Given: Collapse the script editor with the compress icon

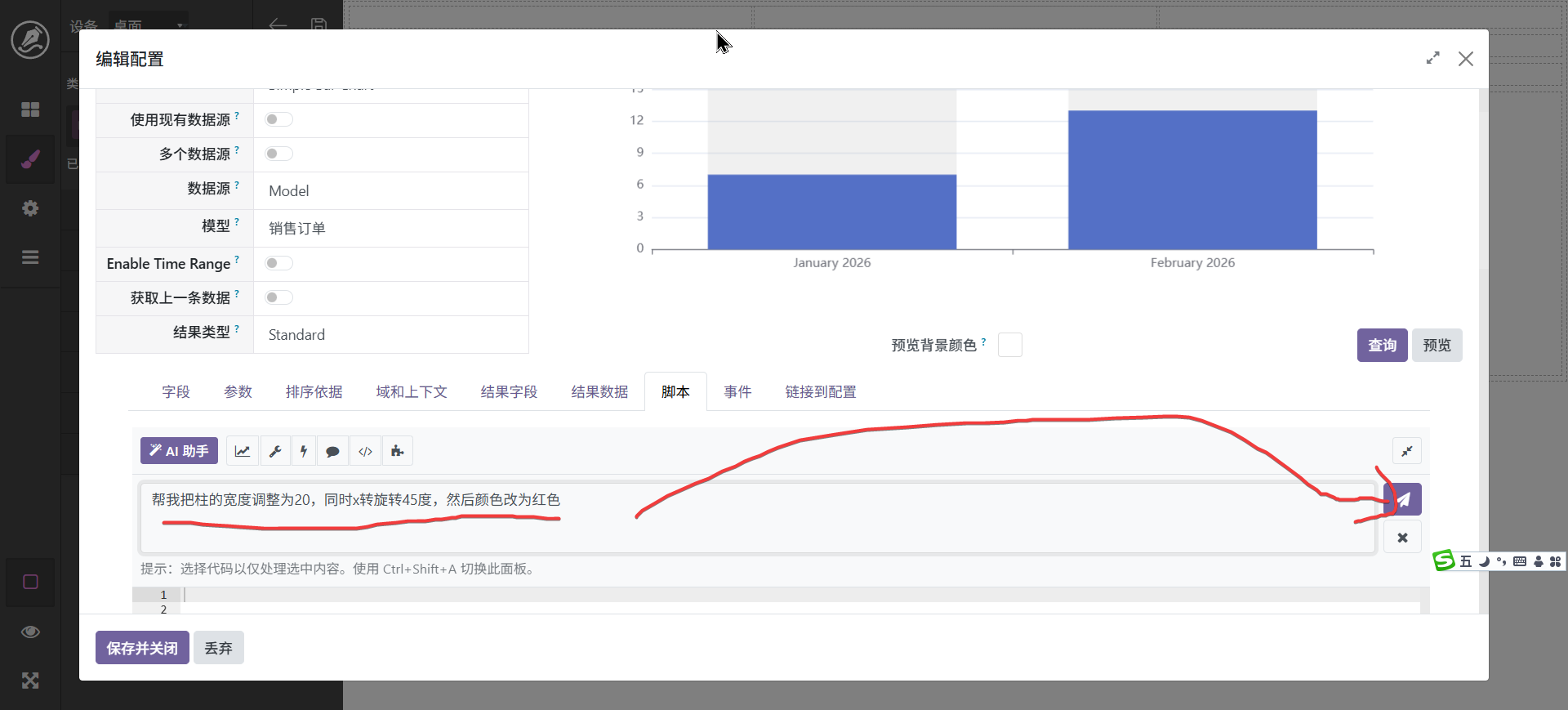Looking at the screenshot, I should click(1406, 451).
